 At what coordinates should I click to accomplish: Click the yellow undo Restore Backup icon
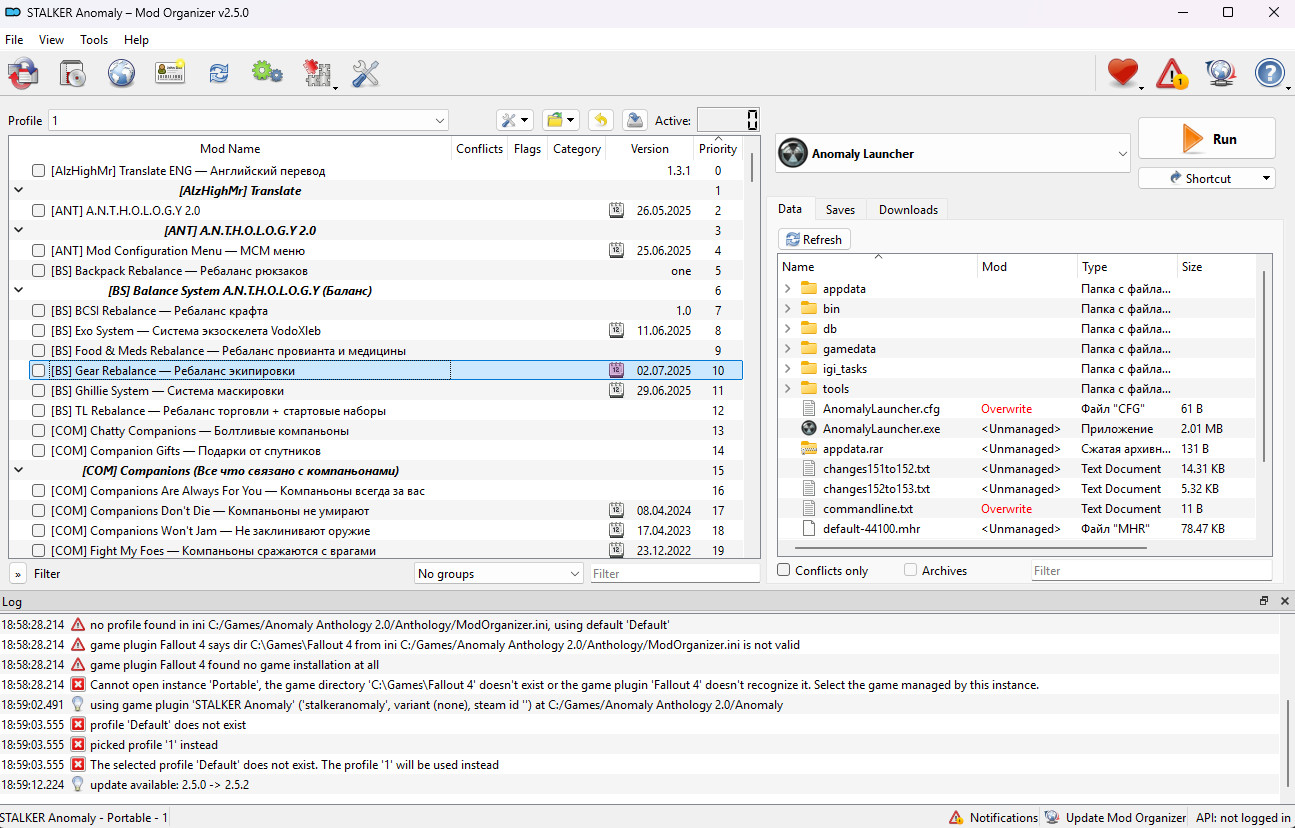(x=600, y=120)
